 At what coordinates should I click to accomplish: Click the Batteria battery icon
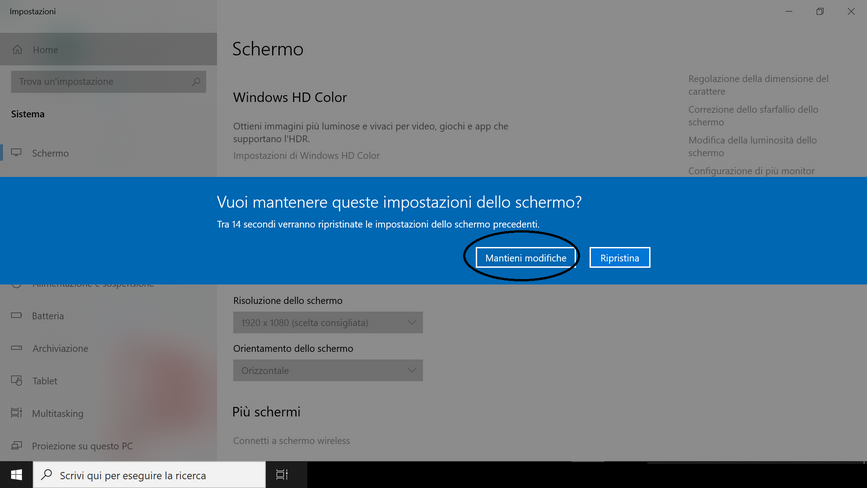point(17,316)
